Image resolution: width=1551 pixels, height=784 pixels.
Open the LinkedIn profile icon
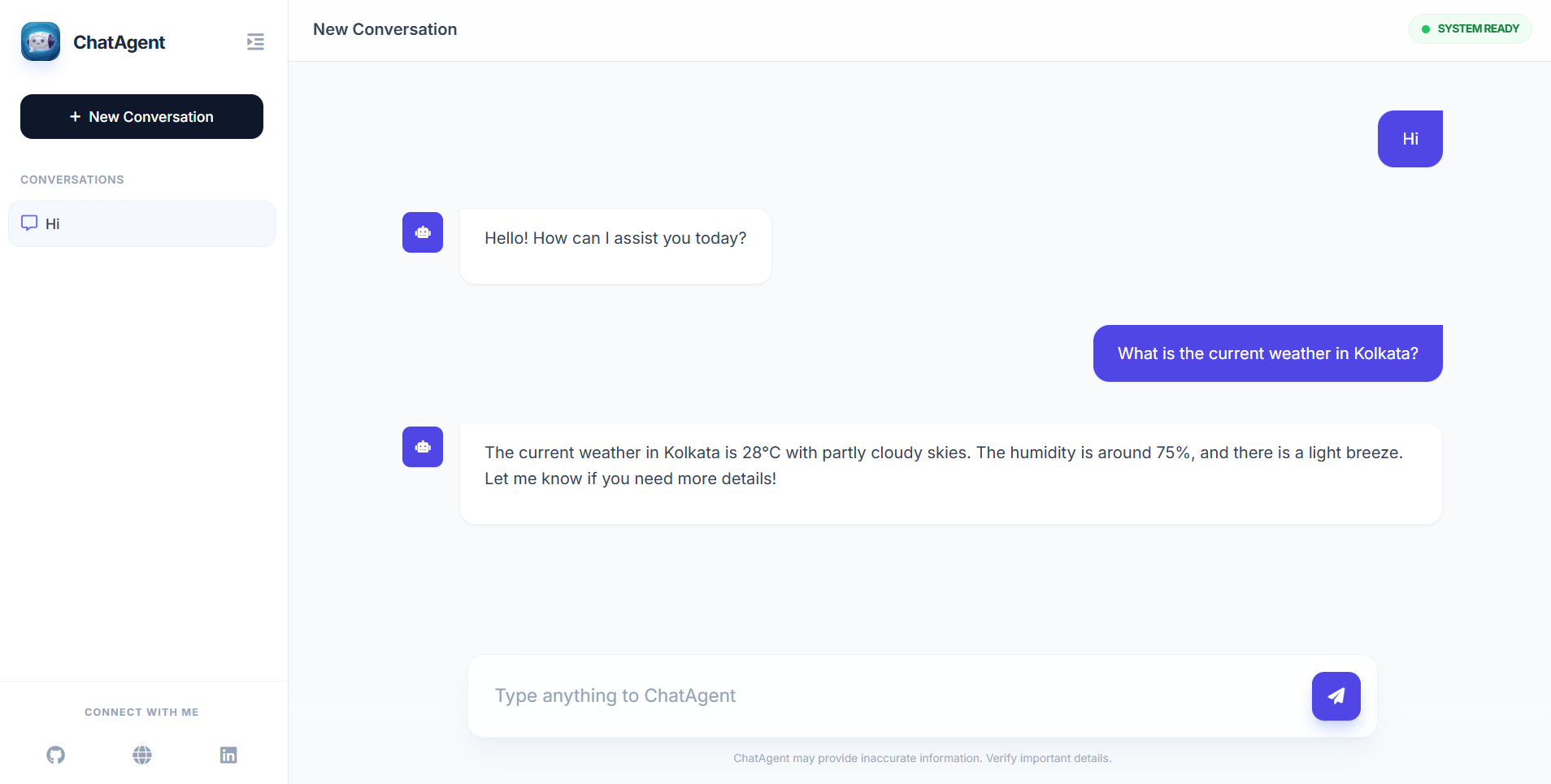pyautogui.click(x=228, y=756)
